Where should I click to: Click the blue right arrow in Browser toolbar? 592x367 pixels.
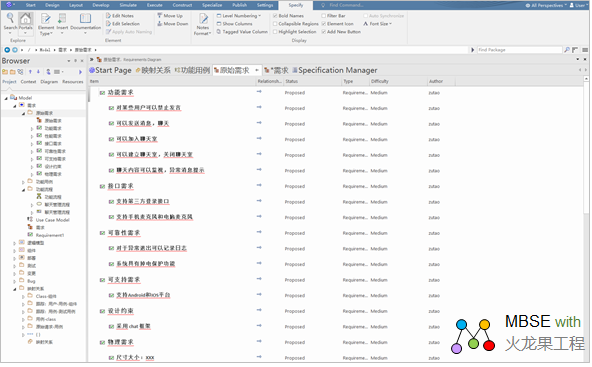[x=80, y=72]
